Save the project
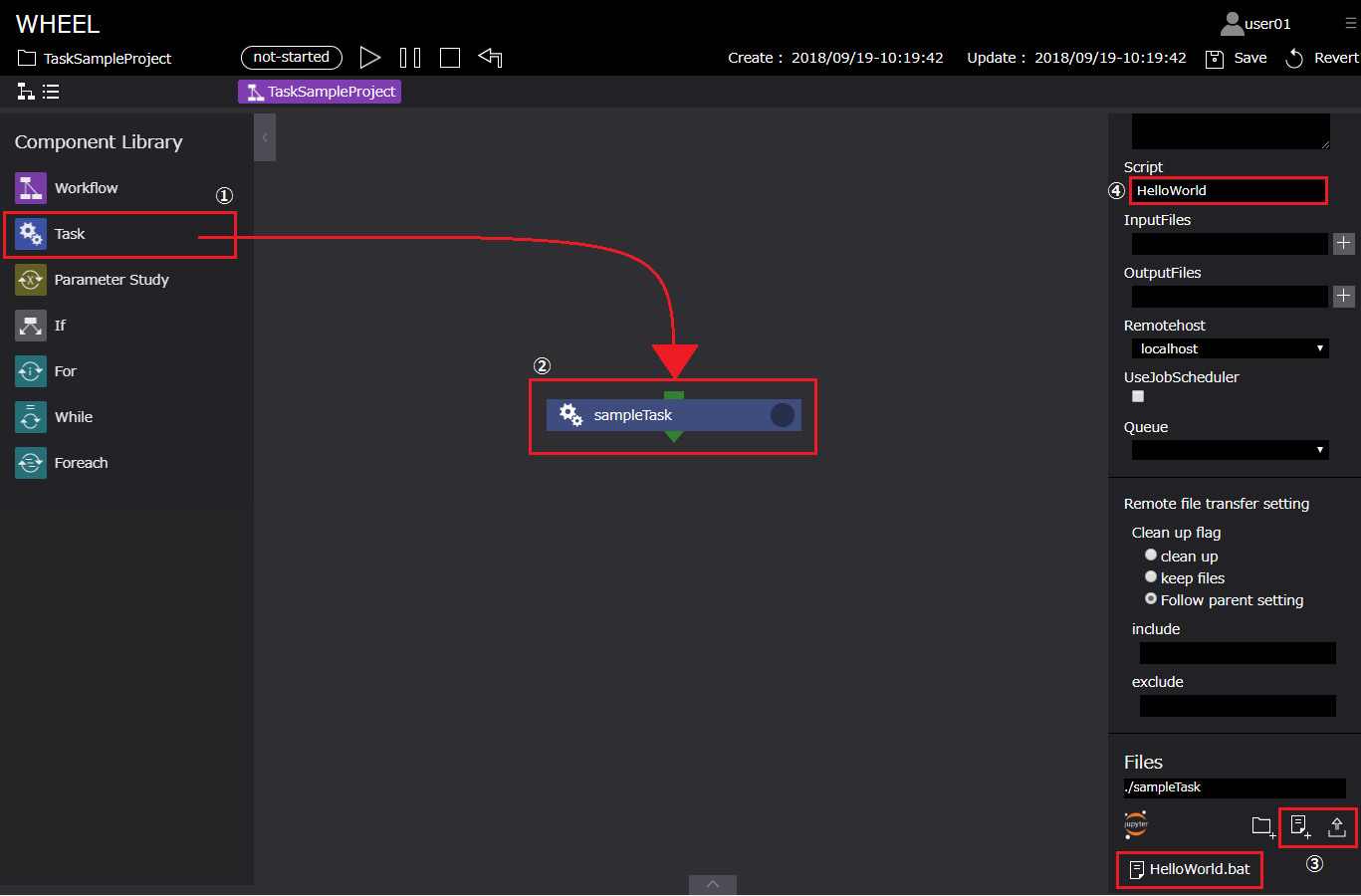This screenshot has width=1361, height=896. coord(1237,58)
